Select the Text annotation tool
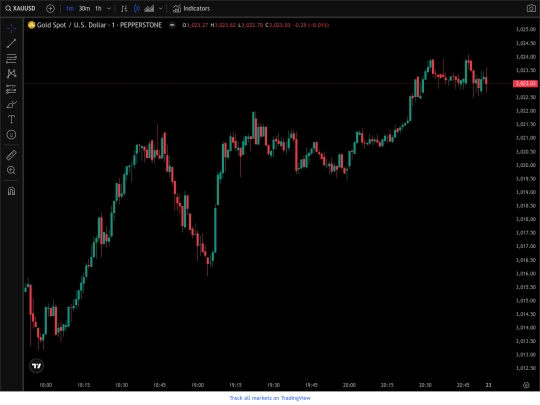Image resolution: width=540 pixels, height=405 pixels. [x=11, y=119]
